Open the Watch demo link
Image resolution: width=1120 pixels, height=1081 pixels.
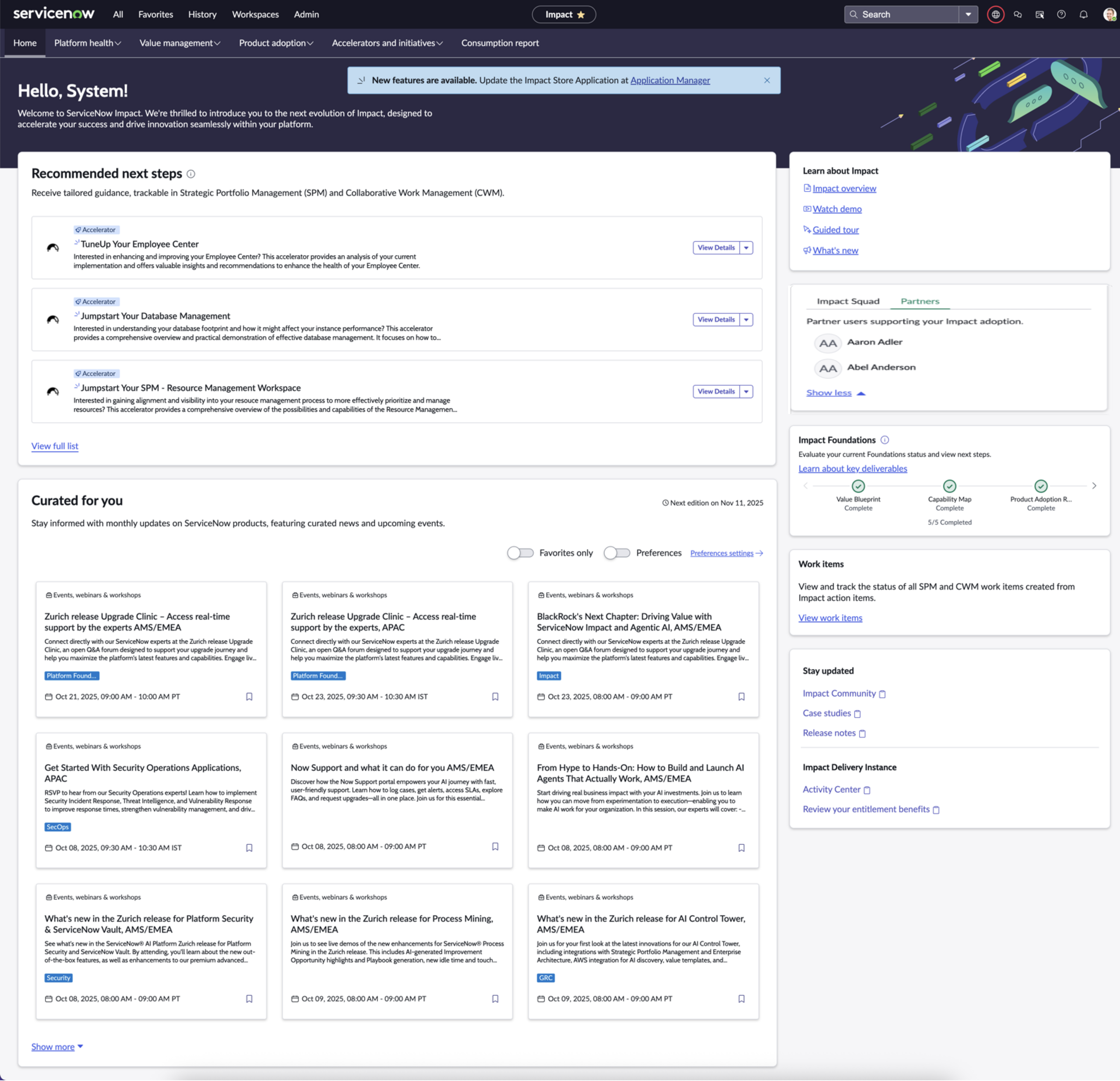(x=837, y=209)
